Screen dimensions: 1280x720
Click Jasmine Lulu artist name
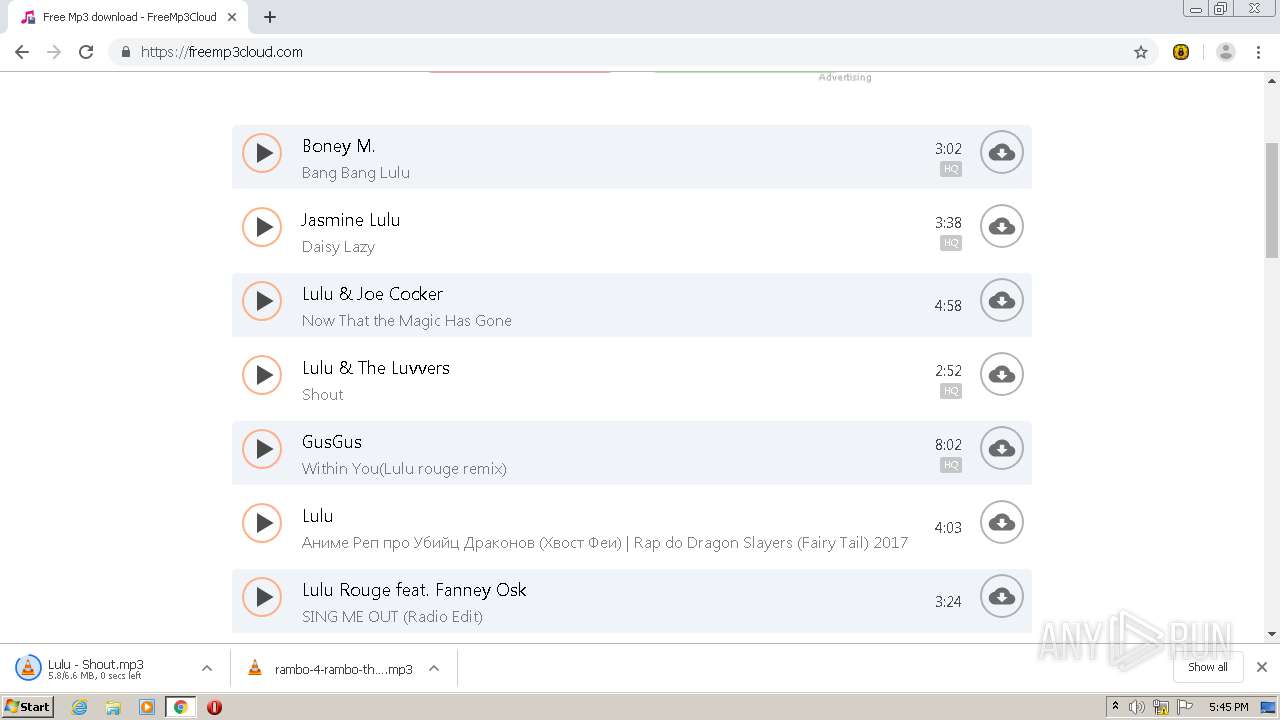click(x=350, y=220)
